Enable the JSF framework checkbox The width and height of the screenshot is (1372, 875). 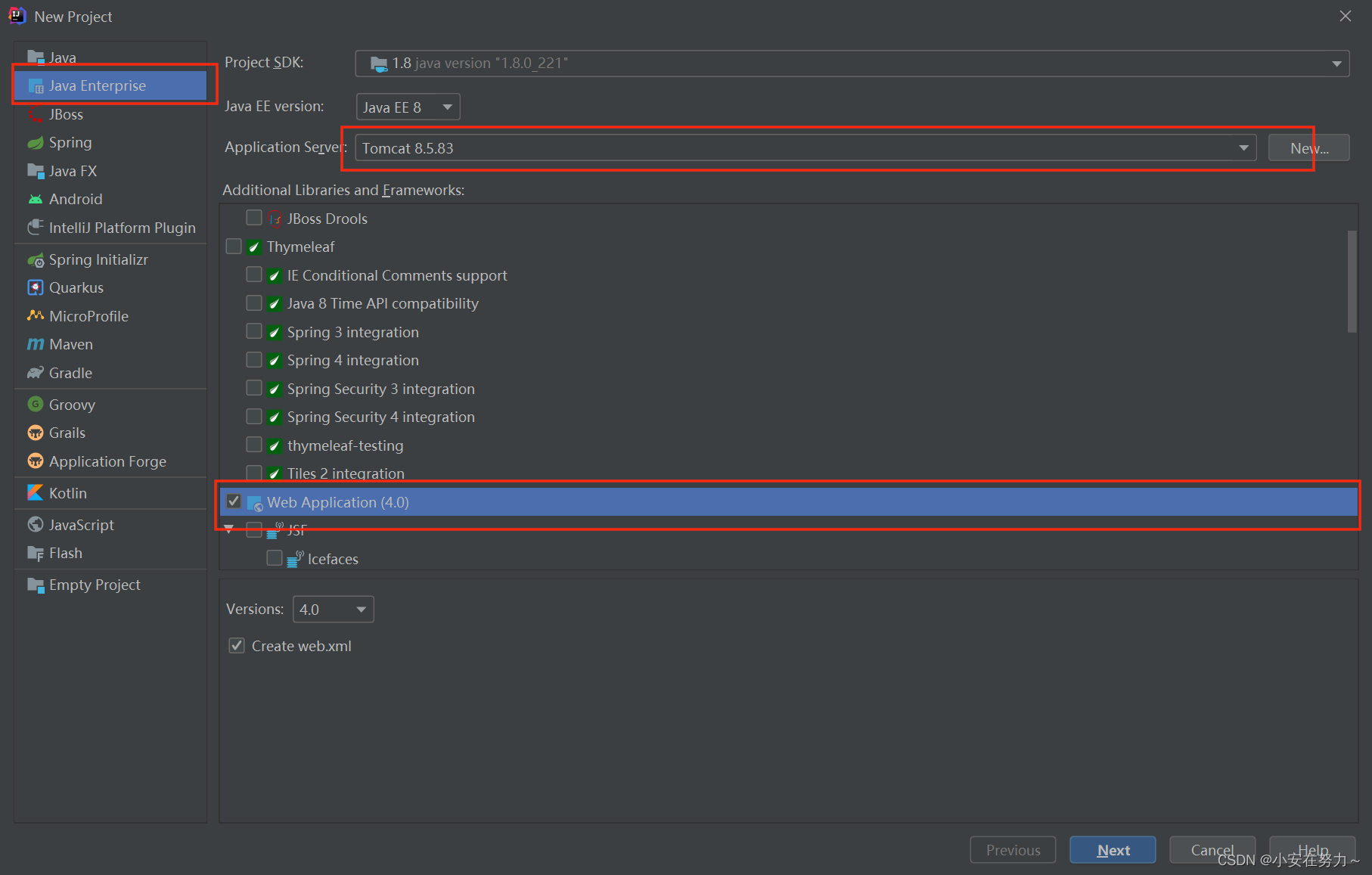point(254,530)
